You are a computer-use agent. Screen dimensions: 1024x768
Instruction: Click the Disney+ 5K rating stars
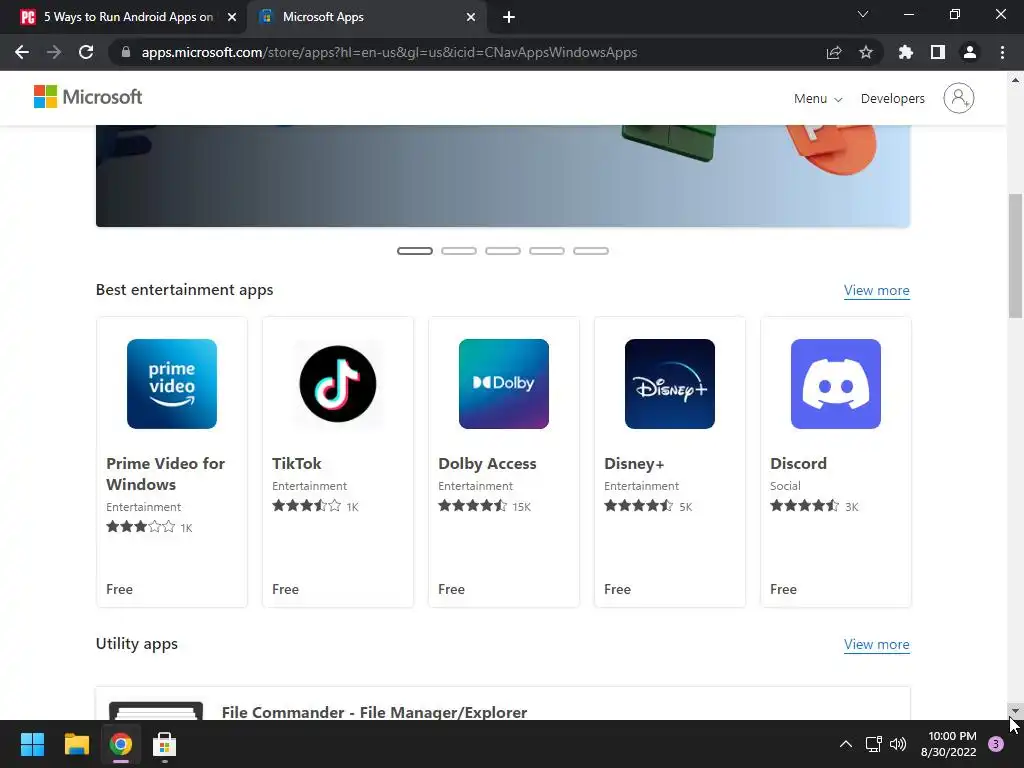tap(638, 505)
